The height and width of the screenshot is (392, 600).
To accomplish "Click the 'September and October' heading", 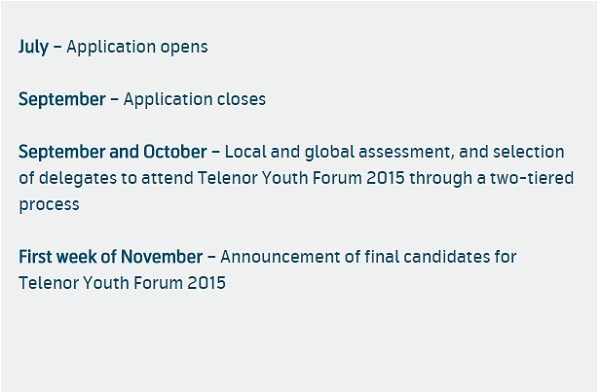I will 113,152.
